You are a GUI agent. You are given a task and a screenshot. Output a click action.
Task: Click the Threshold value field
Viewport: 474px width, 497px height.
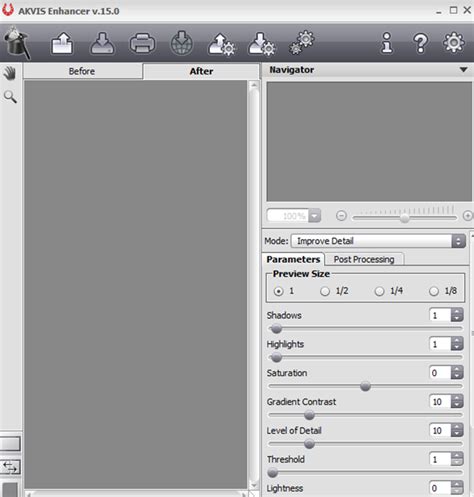pos(440,459)
